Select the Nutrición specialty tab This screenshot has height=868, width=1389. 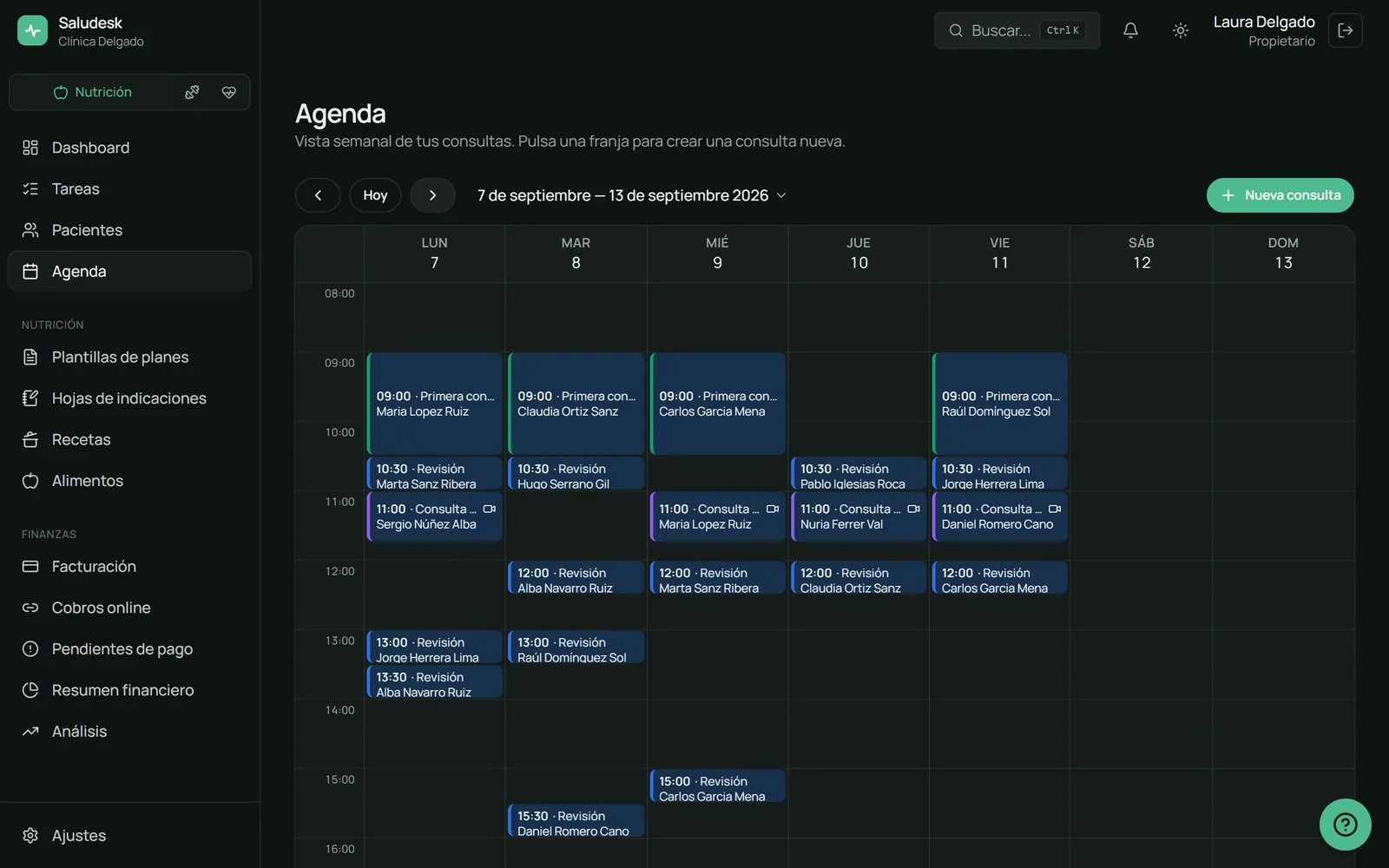tap(92, 92)
